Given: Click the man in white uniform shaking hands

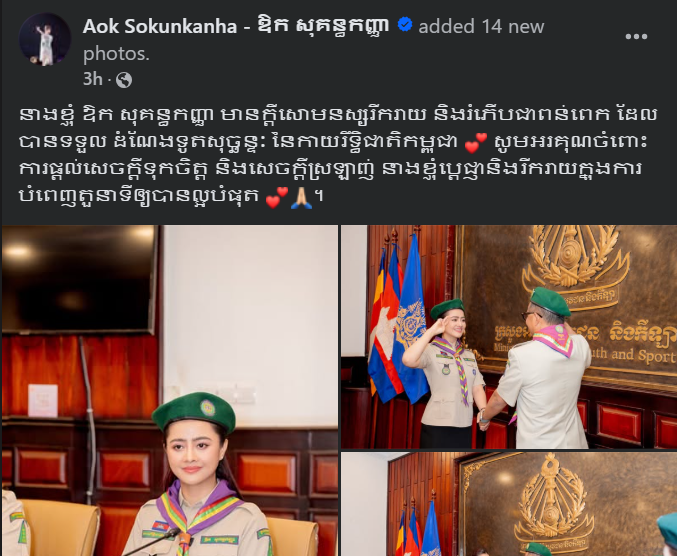Looking at the screenshot, I should (541, 369).
